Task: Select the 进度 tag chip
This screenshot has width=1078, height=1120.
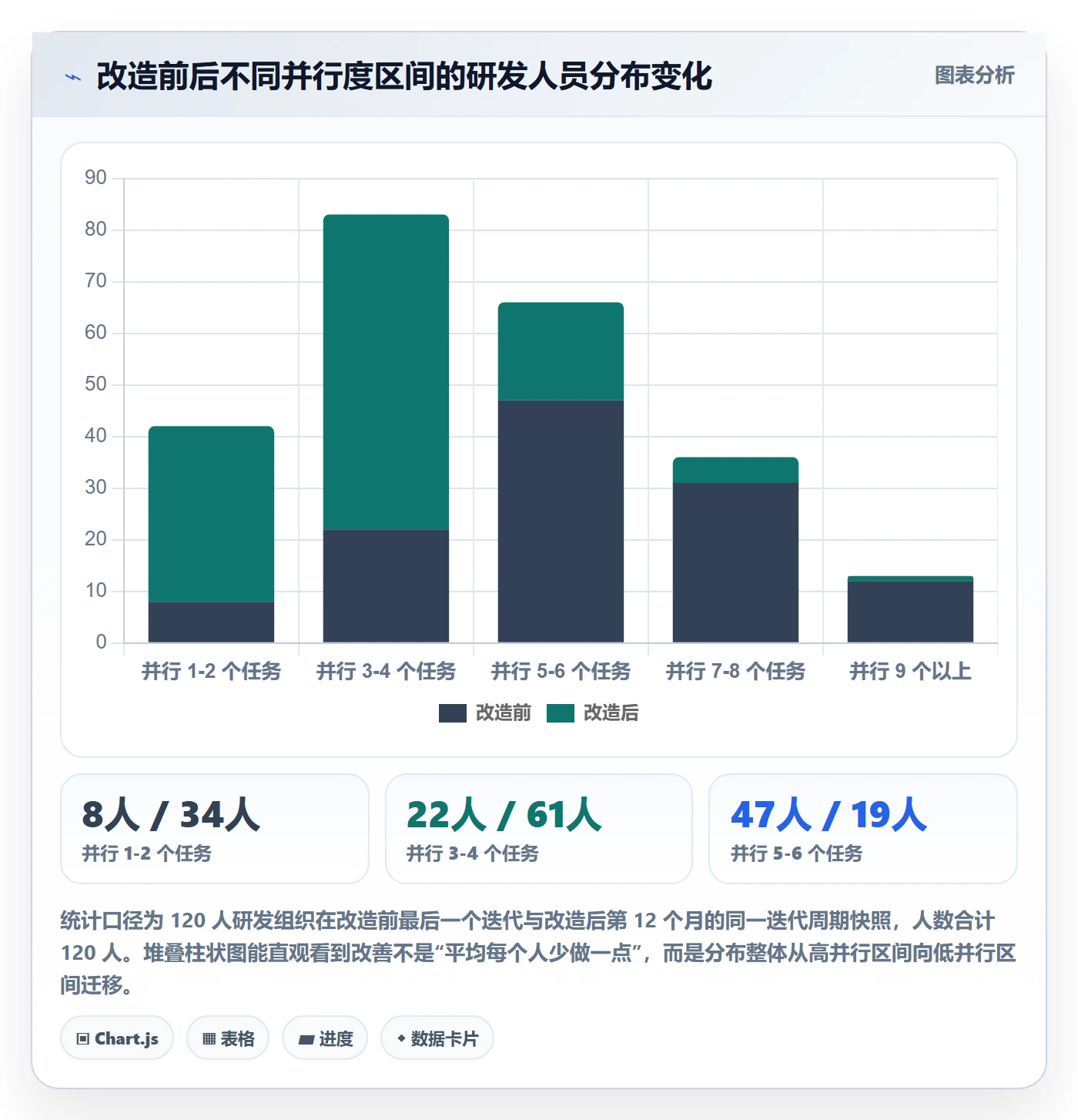Action: click(325, 1038)
